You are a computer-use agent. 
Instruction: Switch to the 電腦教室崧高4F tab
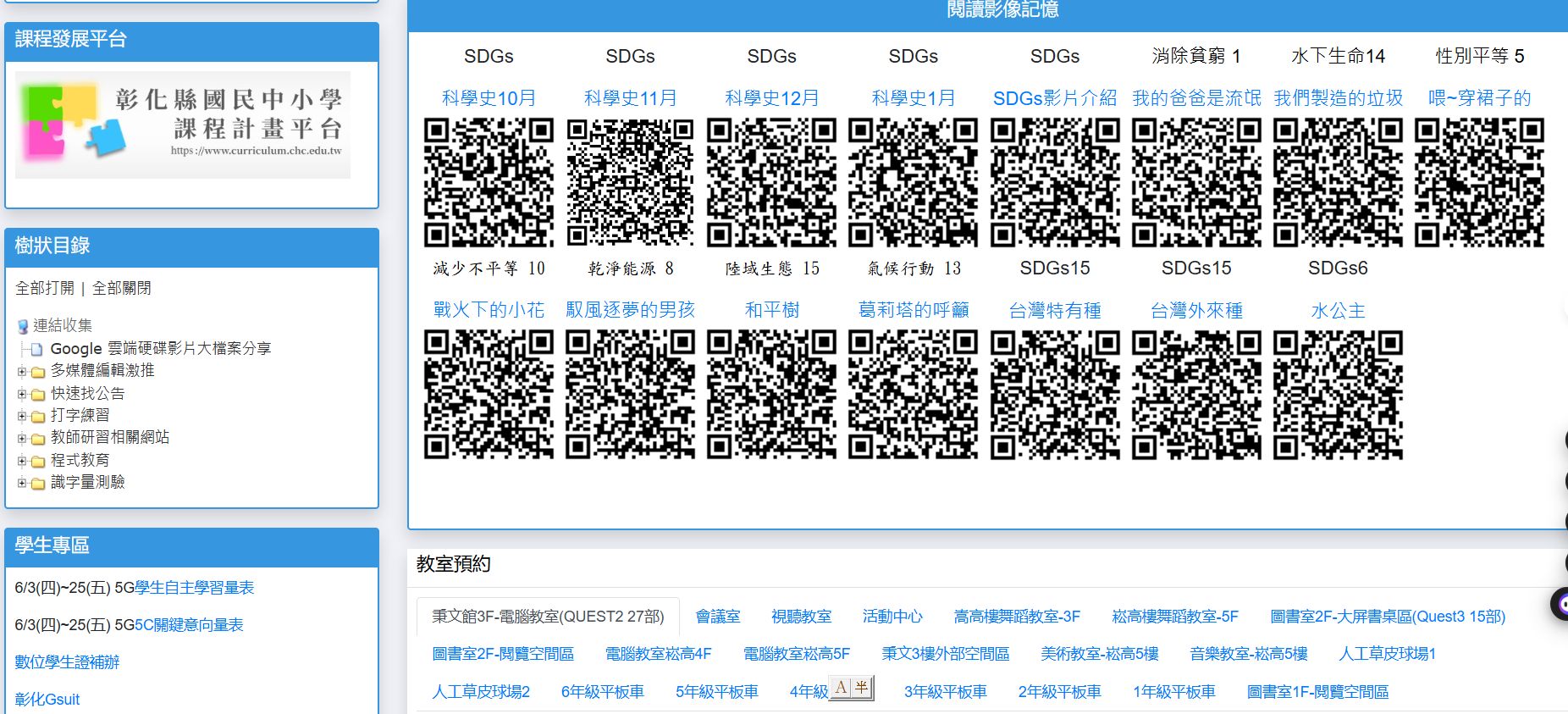coord(658,654)
